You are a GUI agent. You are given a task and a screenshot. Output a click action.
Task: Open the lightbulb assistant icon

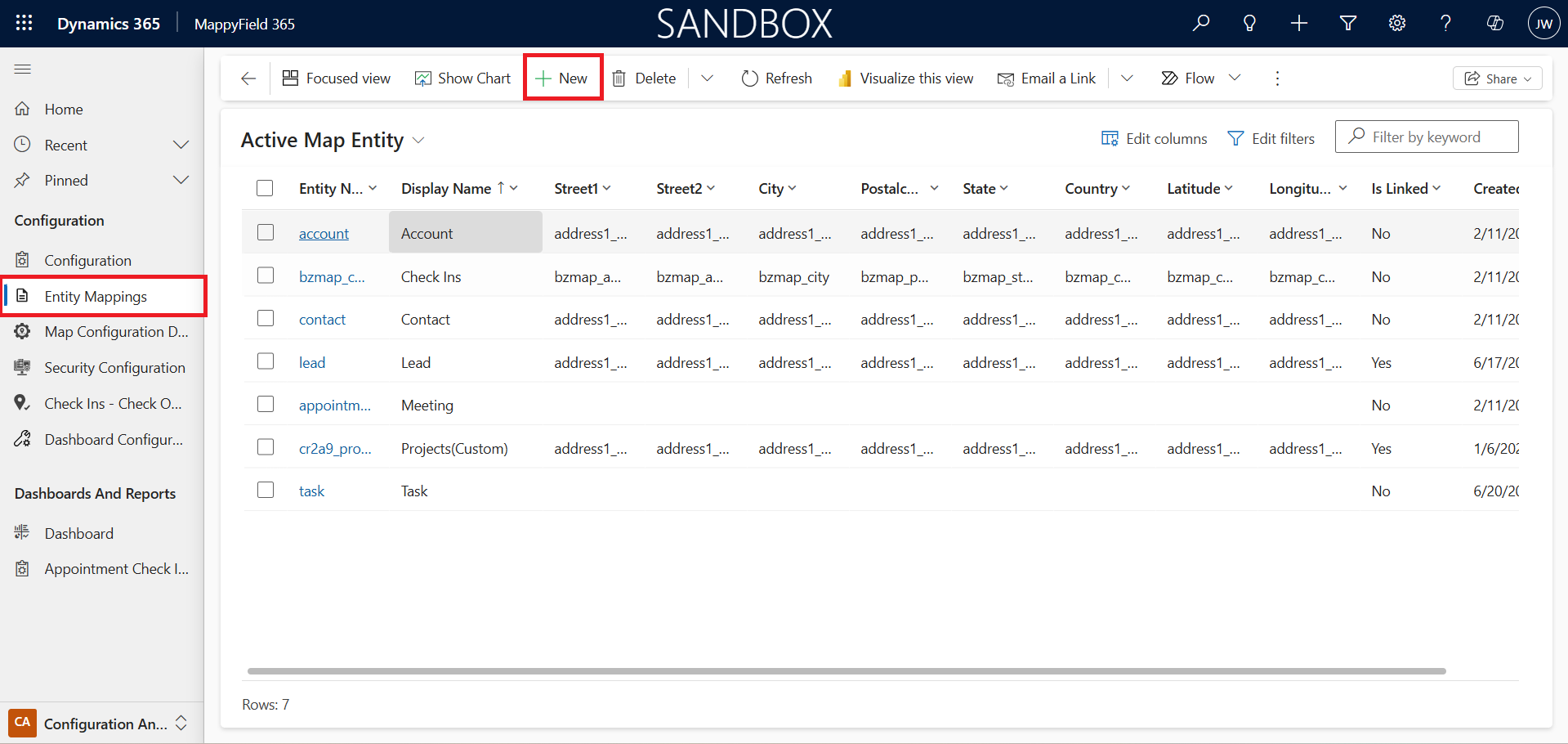click(x=1249, y=24)
